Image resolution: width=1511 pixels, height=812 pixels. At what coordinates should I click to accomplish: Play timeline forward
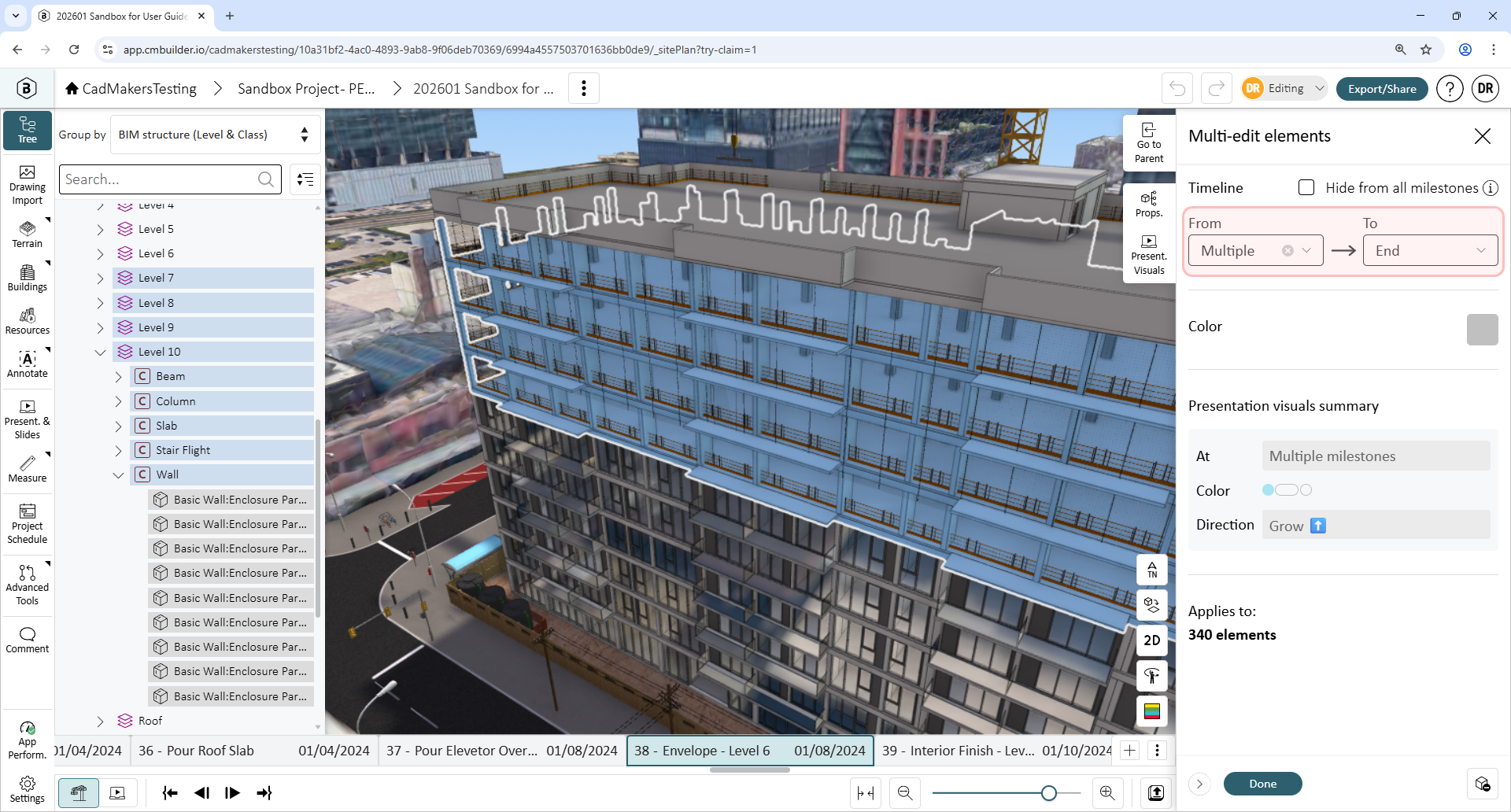click(232, 793)
